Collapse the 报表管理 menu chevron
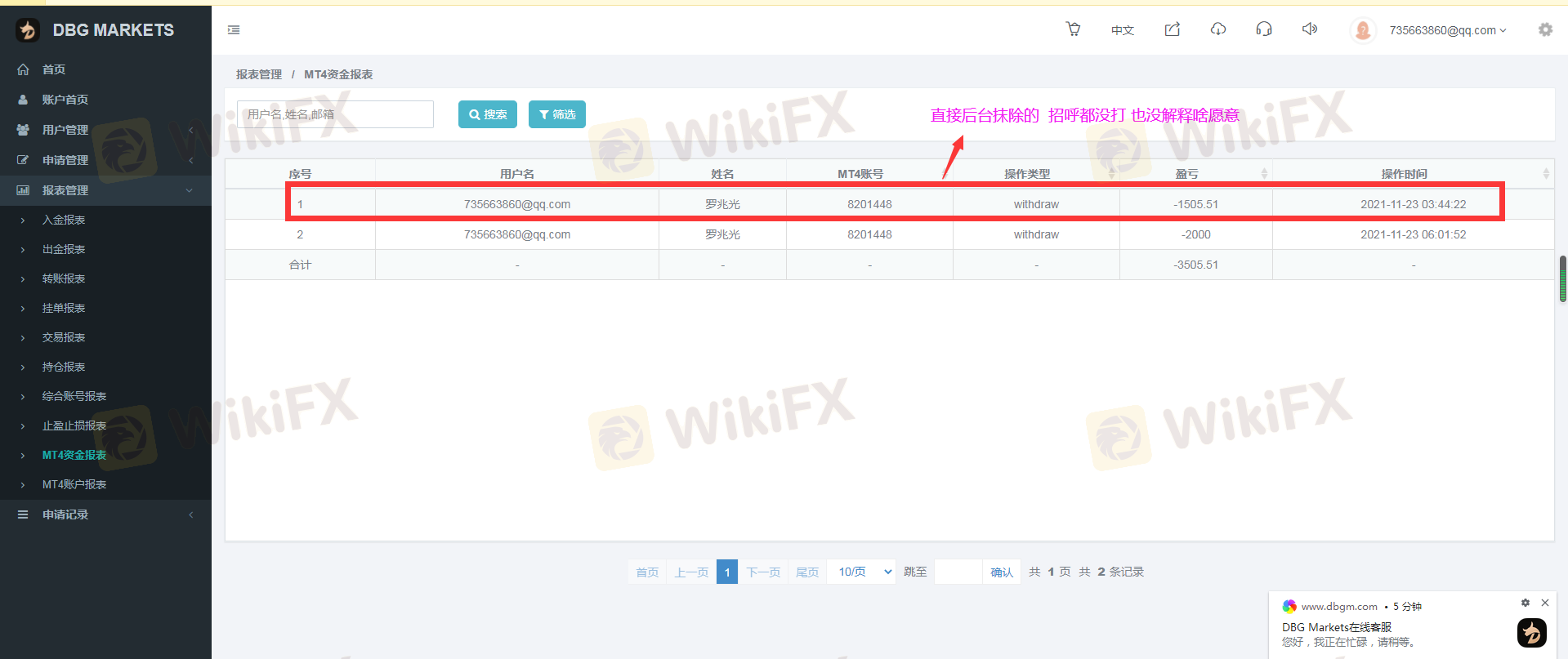 point(190,190)
